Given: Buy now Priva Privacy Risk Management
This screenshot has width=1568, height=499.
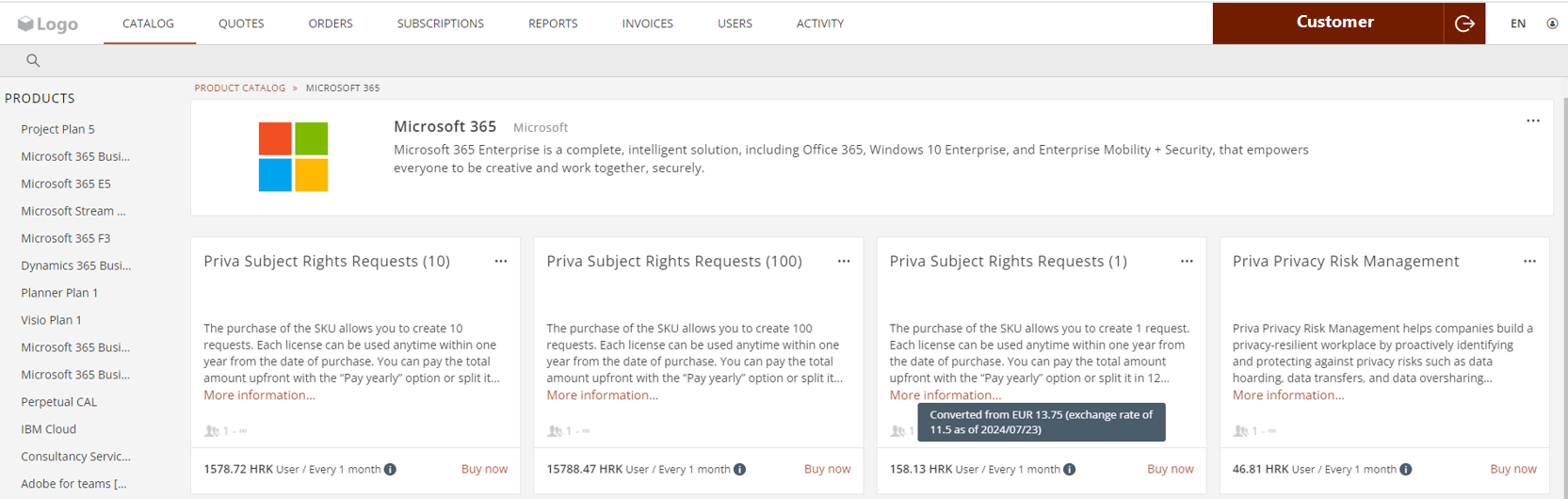Looking at the screenshot, I should click(x=1512, y=469).
